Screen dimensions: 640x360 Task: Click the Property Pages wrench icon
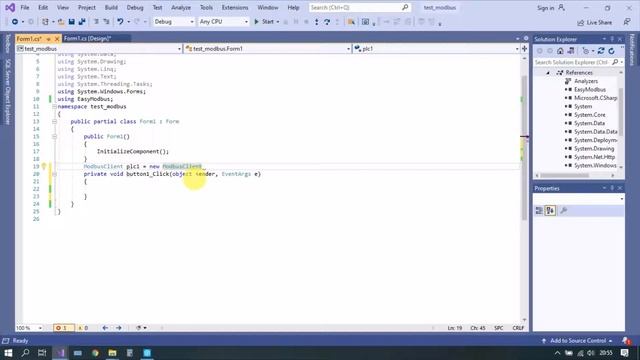click(x=564, y=211)
